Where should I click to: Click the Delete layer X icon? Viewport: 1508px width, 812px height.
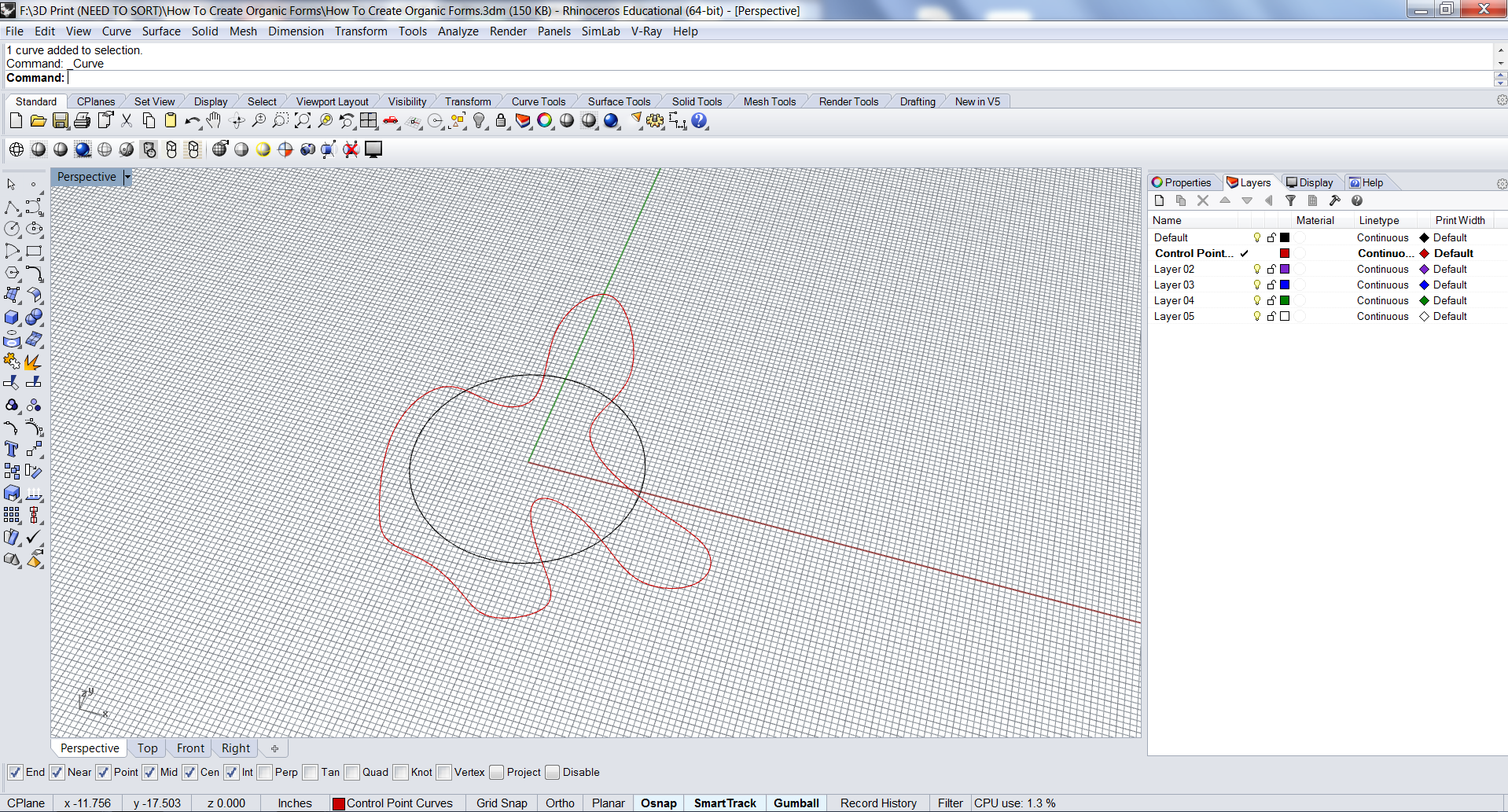pyautogui.click(x=1203, y=200)
